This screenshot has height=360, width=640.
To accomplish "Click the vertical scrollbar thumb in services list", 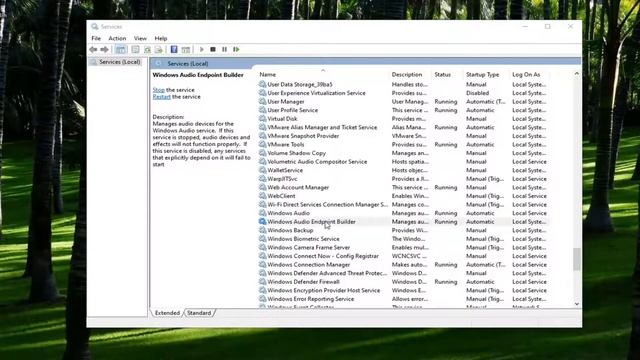I will click(576, 259).
